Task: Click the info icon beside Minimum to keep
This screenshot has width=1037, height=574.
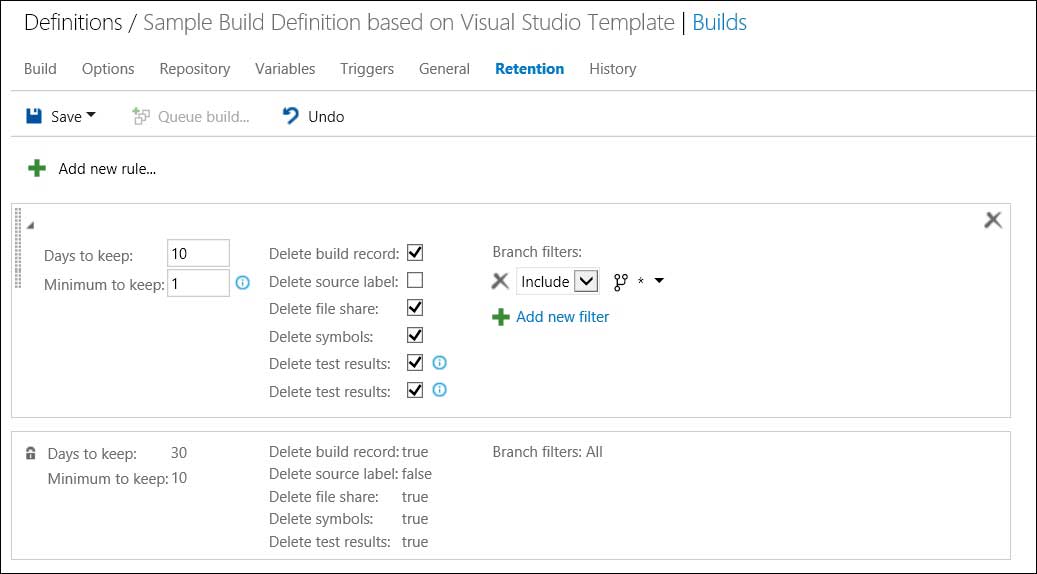Action: tap(242, 283)
